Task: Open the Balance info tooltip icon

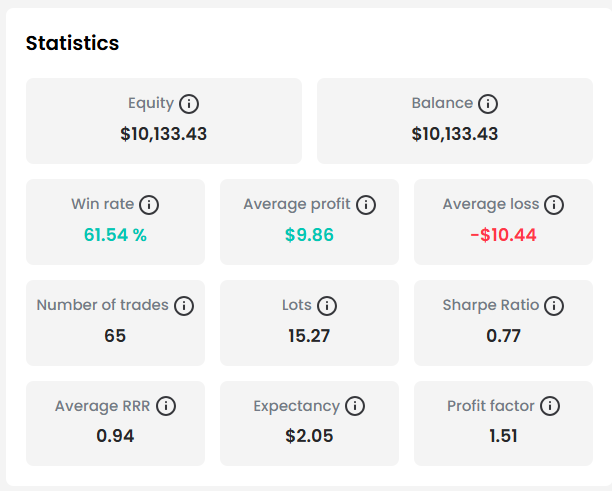Action: (488, 104)
